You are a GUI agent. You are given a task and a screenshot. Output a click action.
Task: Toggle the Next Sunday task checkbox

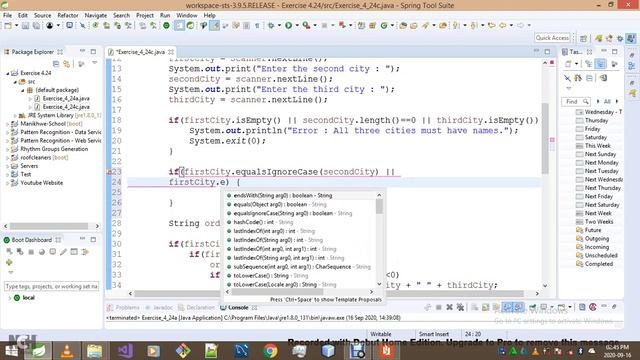point(579,154)
